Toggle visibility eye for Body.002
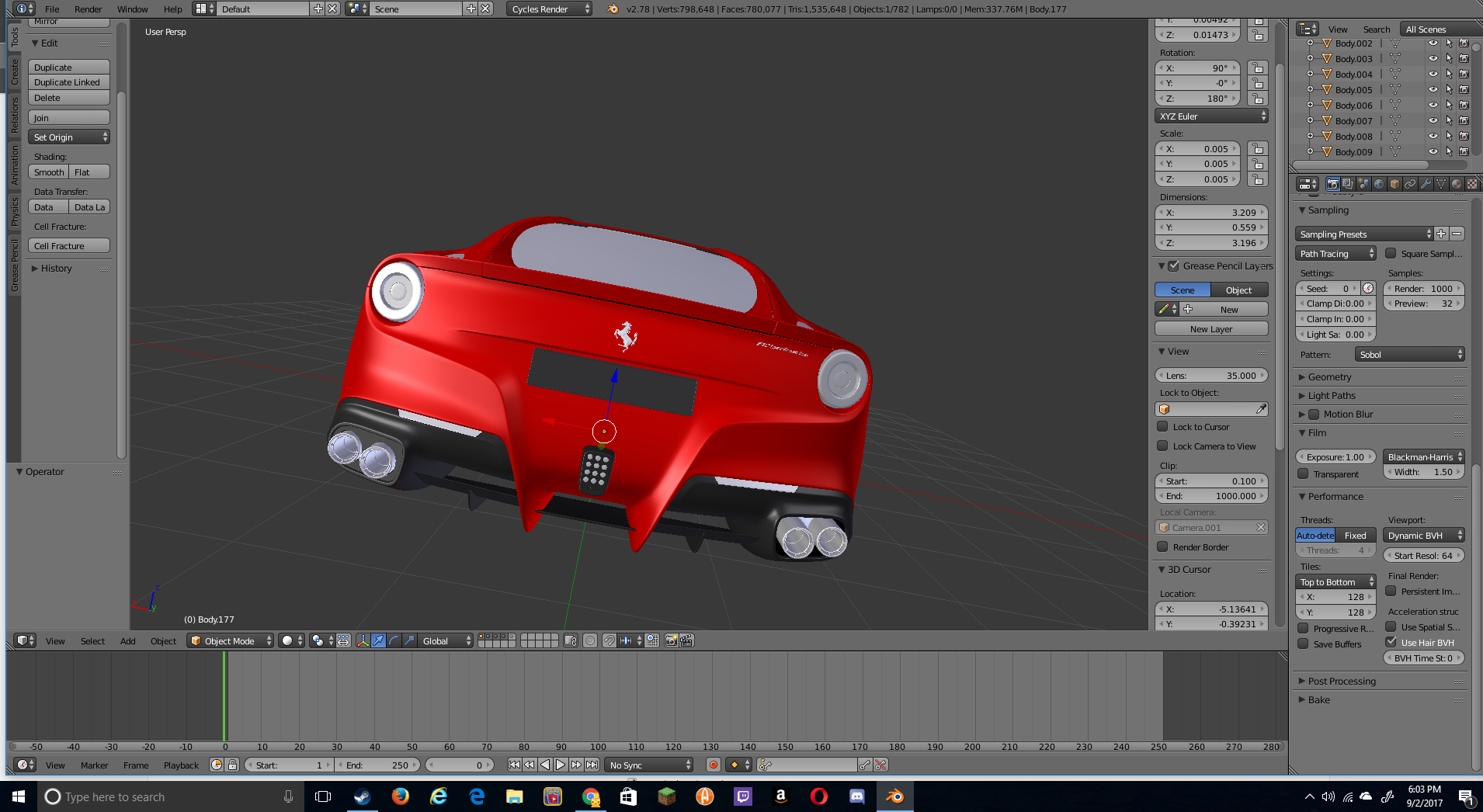The height and width of the screenshot is (812, 1483). pyautogui.click(x=1433, y=43)
